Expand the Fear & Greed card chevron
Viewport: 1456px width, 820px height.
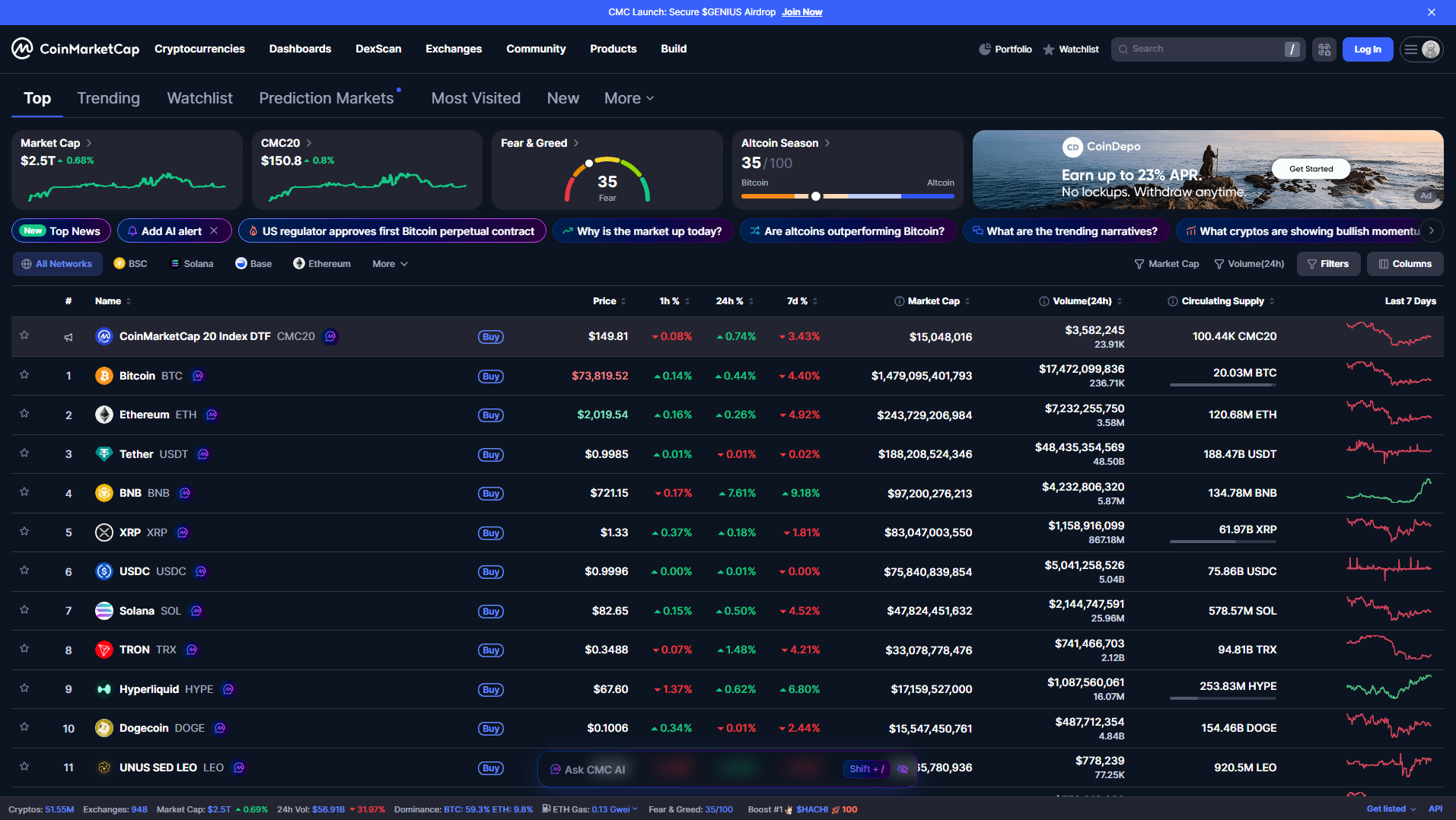[576, 143]
